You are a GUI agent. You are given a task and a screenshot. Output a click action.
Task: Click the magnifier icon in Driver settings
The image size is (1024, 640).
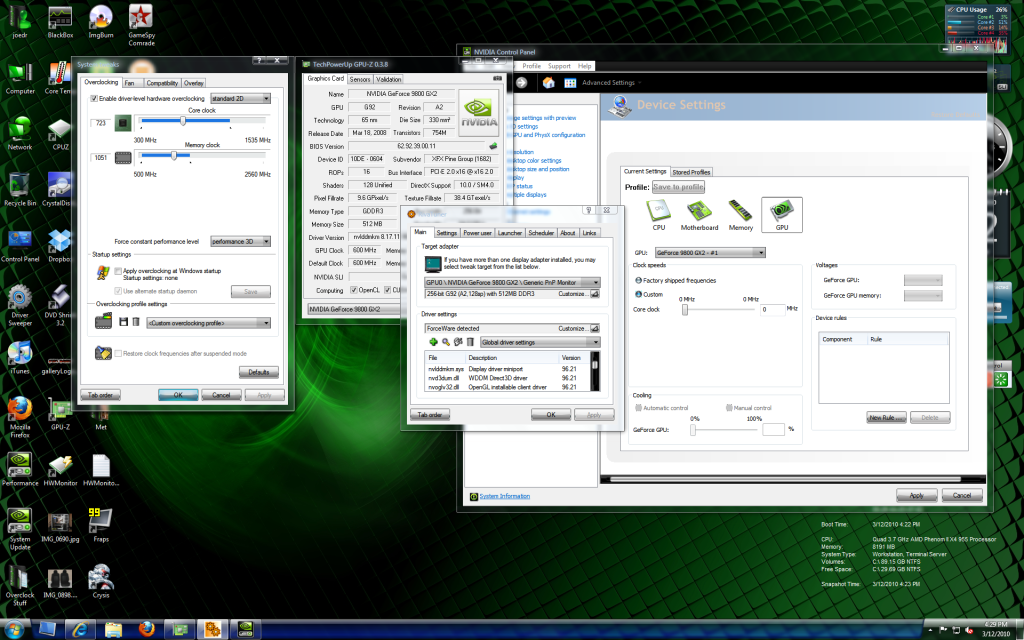tap(445, 342)
